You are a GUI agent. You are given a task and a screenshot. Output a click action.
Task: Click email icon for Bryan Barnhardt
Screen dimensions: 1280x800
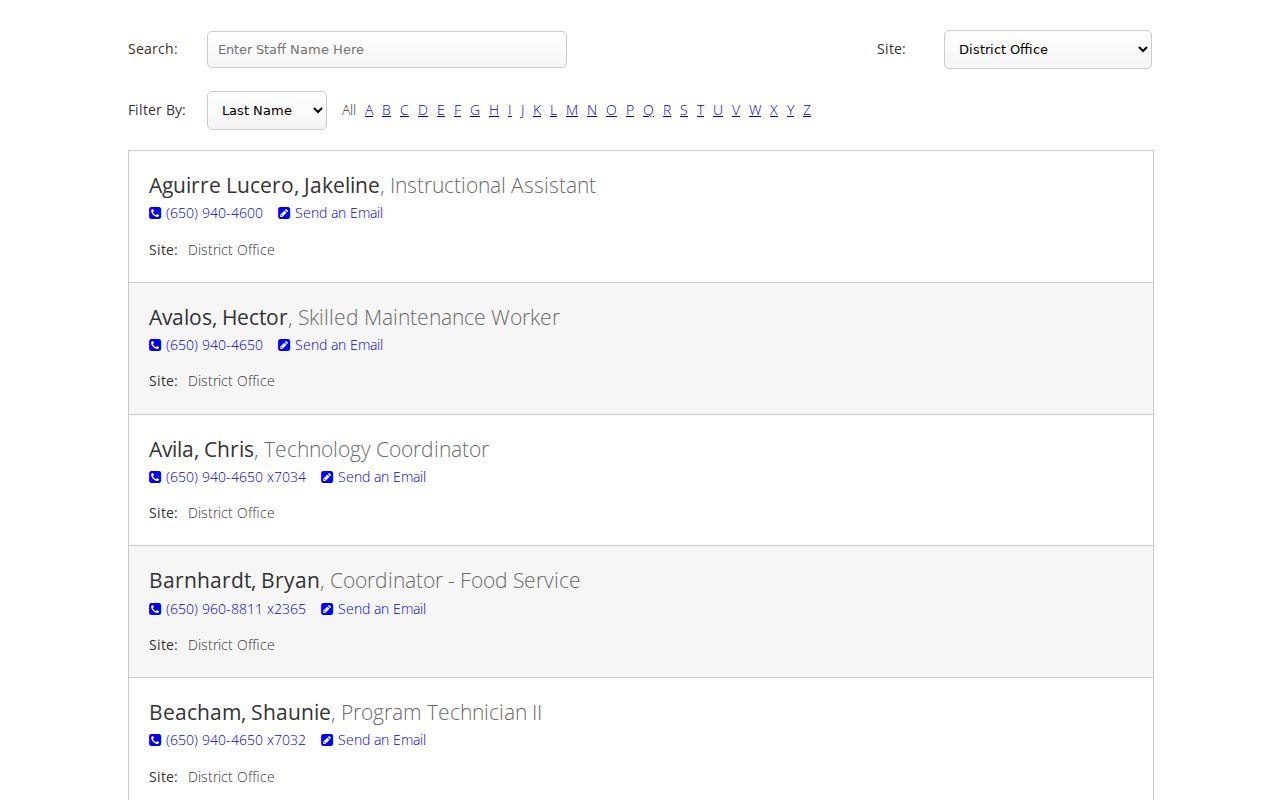click(327, 609)
